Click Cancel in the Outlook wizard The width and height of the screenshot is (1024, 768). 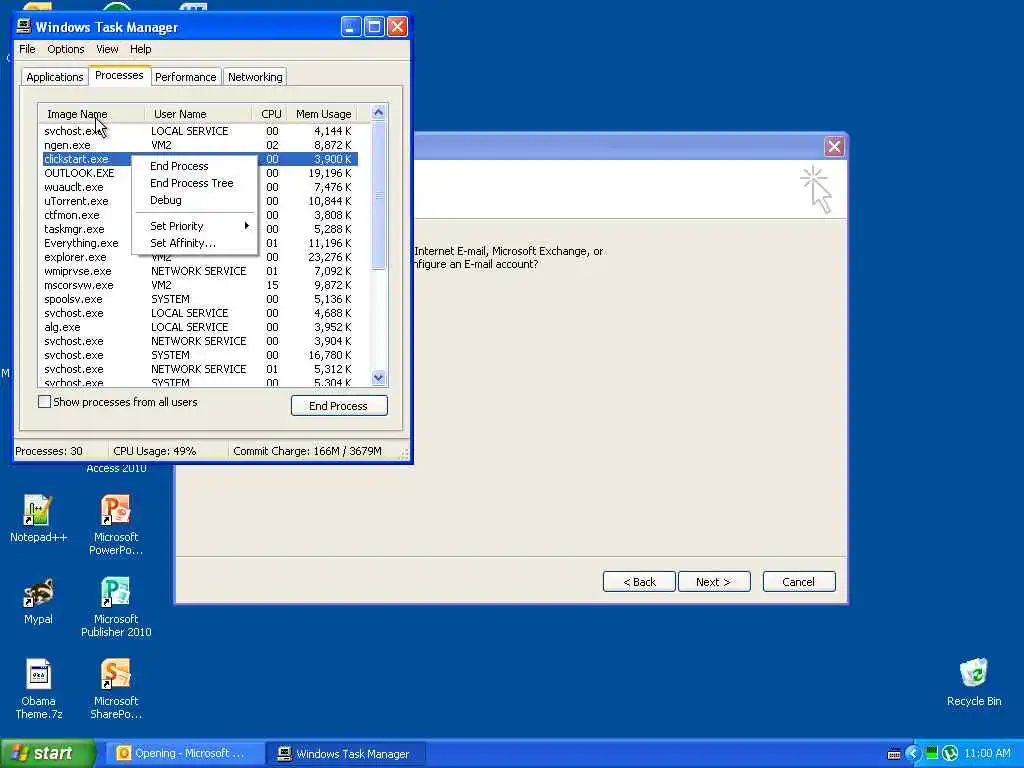[x=799, y=582]
